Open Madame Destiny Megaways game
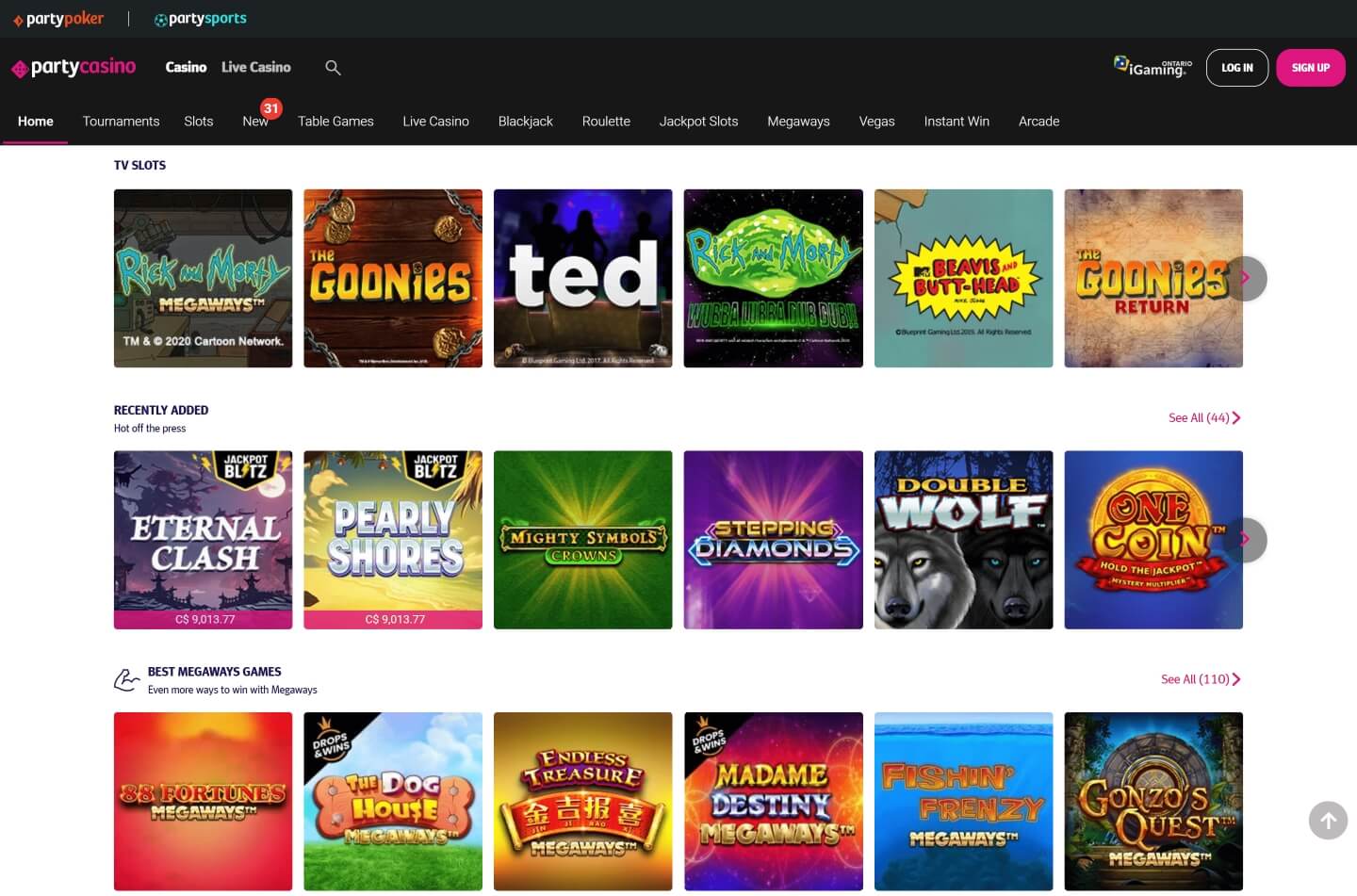Image resolution: width=1357 pixels, height=896 pixels. point(774,801)
